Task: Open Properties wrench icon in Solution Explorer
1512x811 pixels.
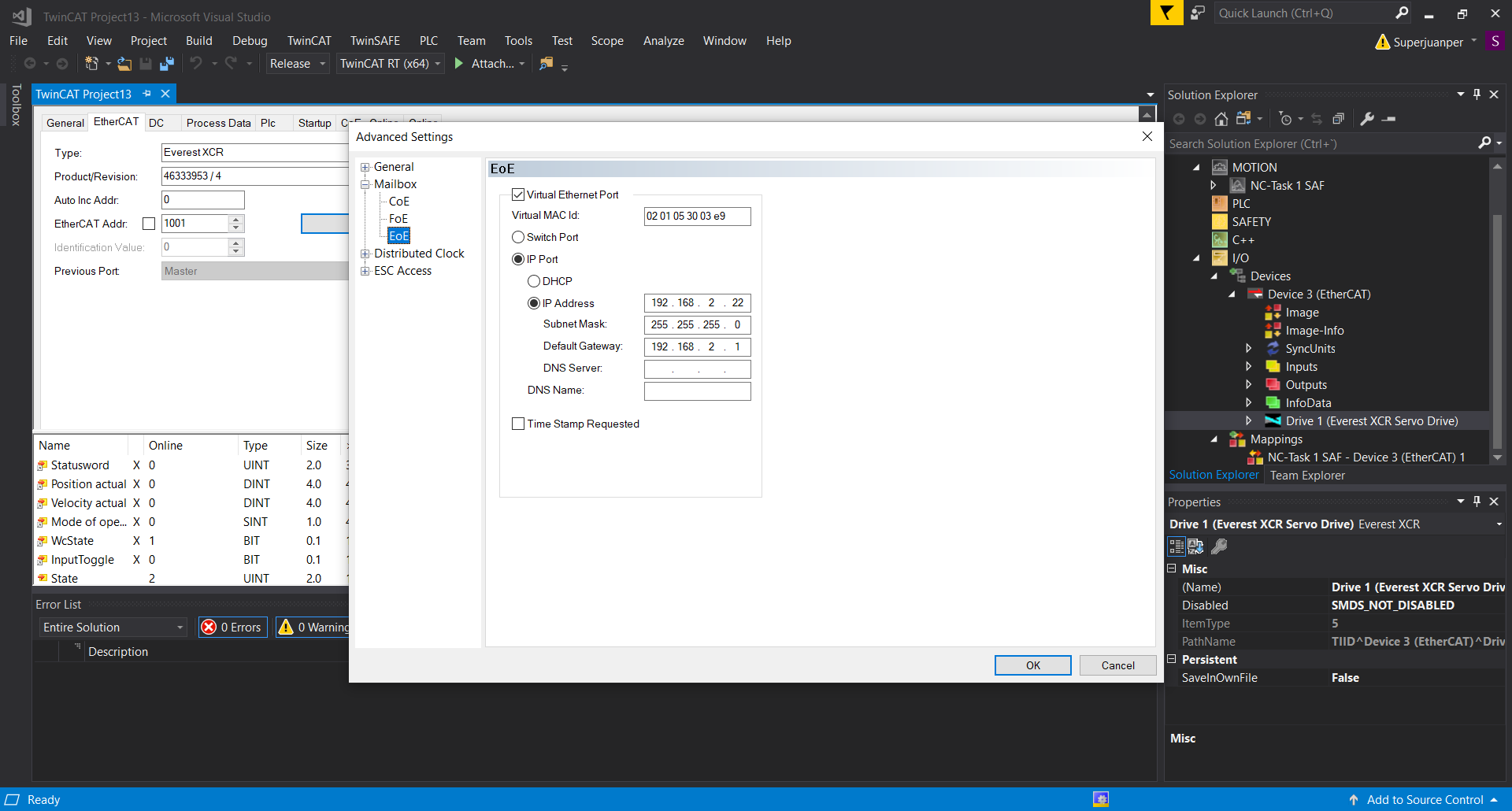Action: click(1367, 119)
